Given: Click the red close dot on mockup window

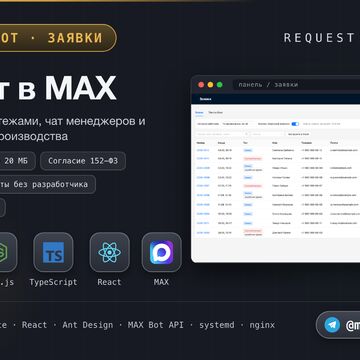Looking at the screenshot, I should (201, 85).
